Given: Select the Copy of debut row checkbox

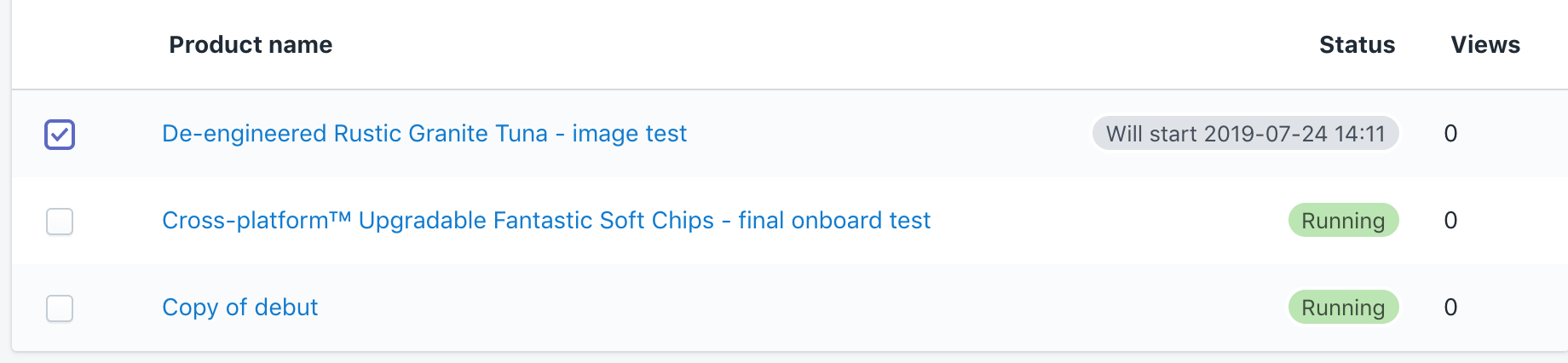Looking at the screenshot, I should tap(60, 308).
